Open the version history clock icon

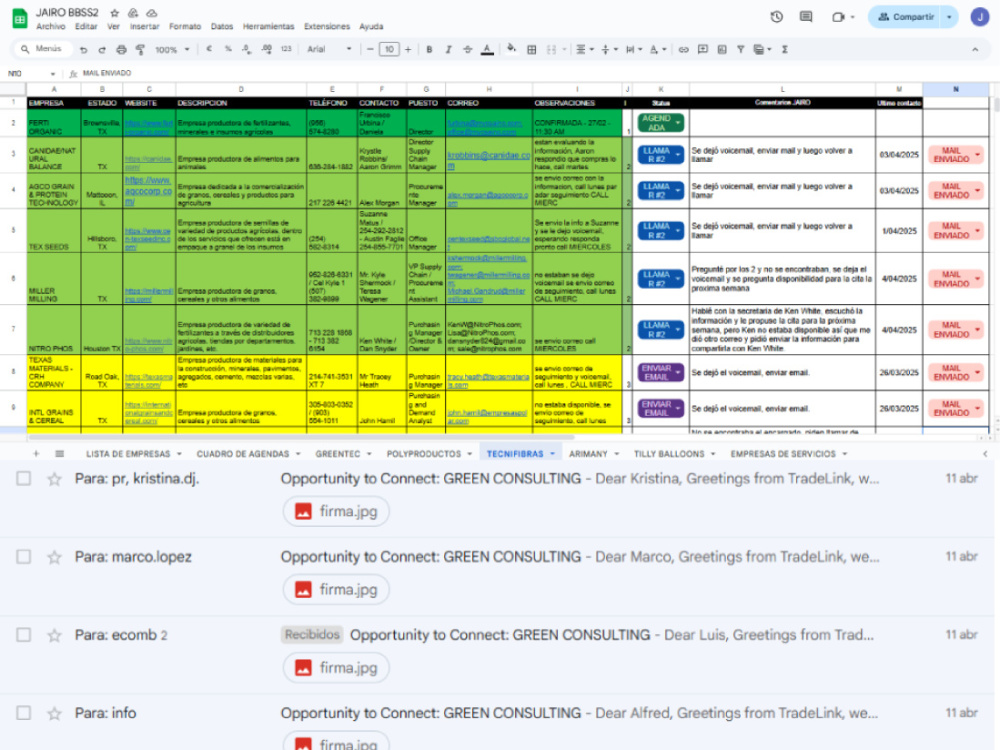(x=776, y=17)
